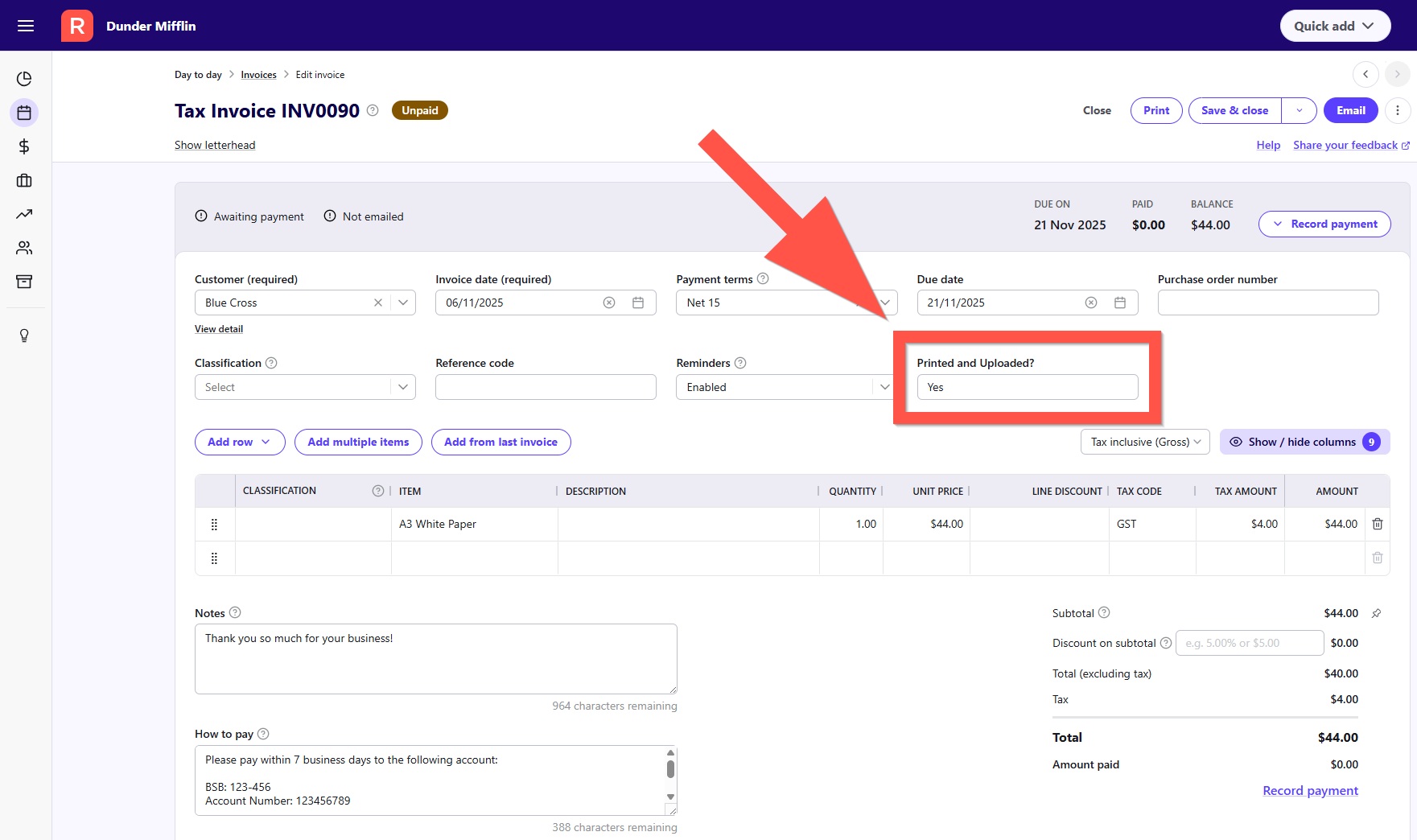The image size is (1417, 840).
Task: Click the bottom Record payment link
Action: click(x=1310, y=790)
